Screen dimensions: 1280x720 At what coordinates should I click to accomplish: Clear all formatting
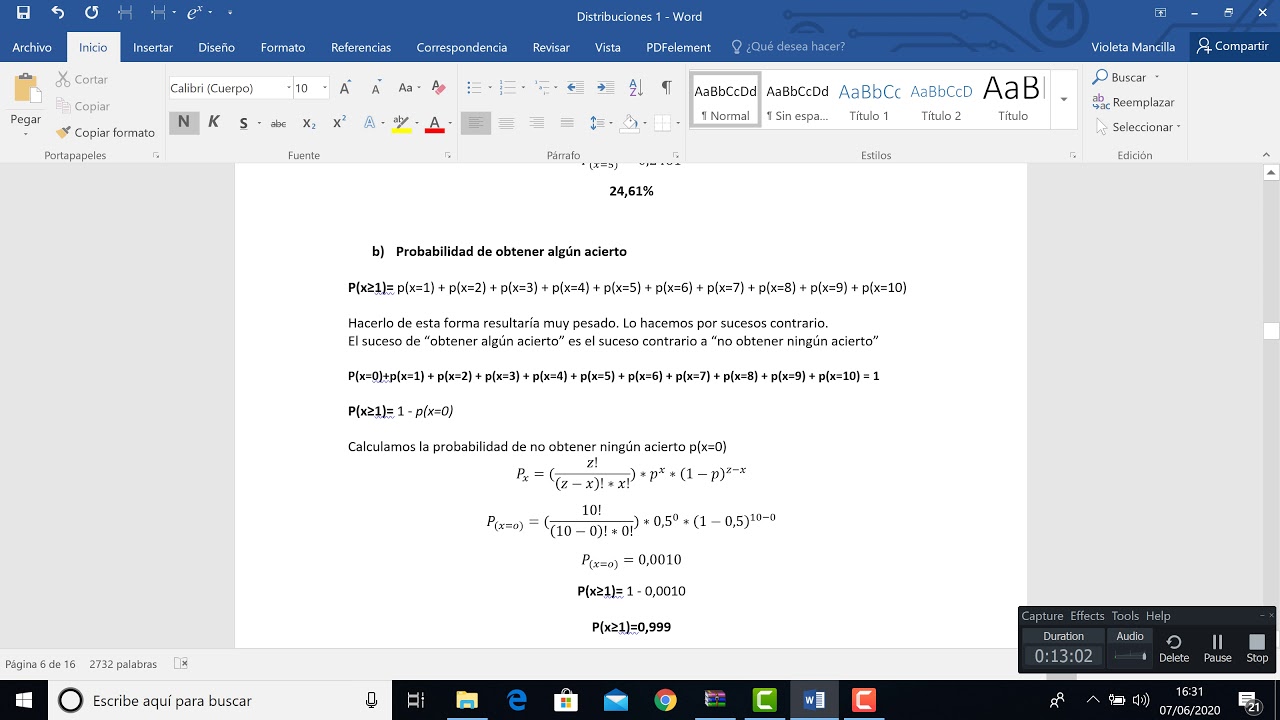[437, 88]
